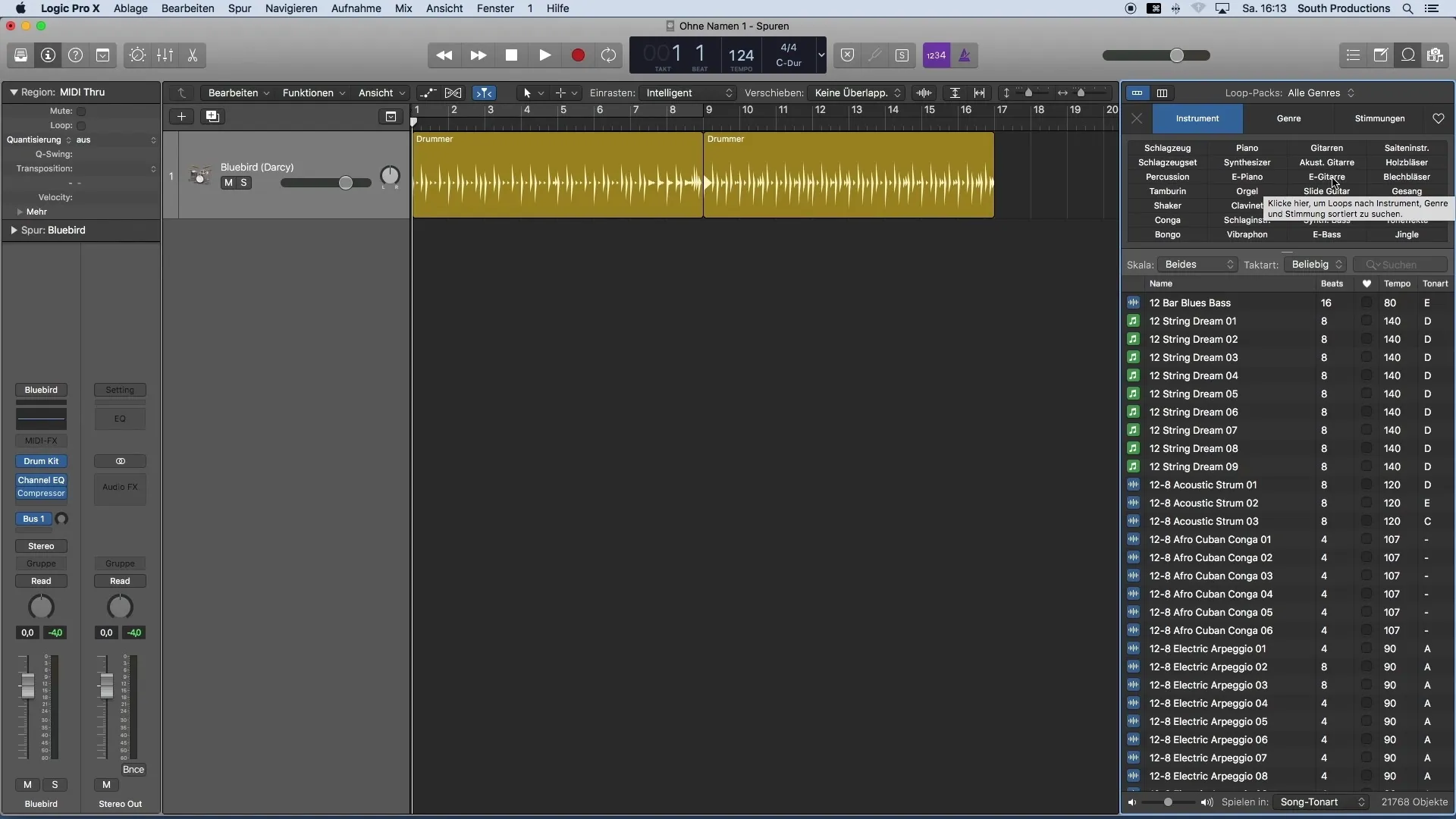The height and width of the screenshot is (819, 1456).
Task: Open the Ansicht dropdown in Tracks area
Action: (x=381, y=93)
